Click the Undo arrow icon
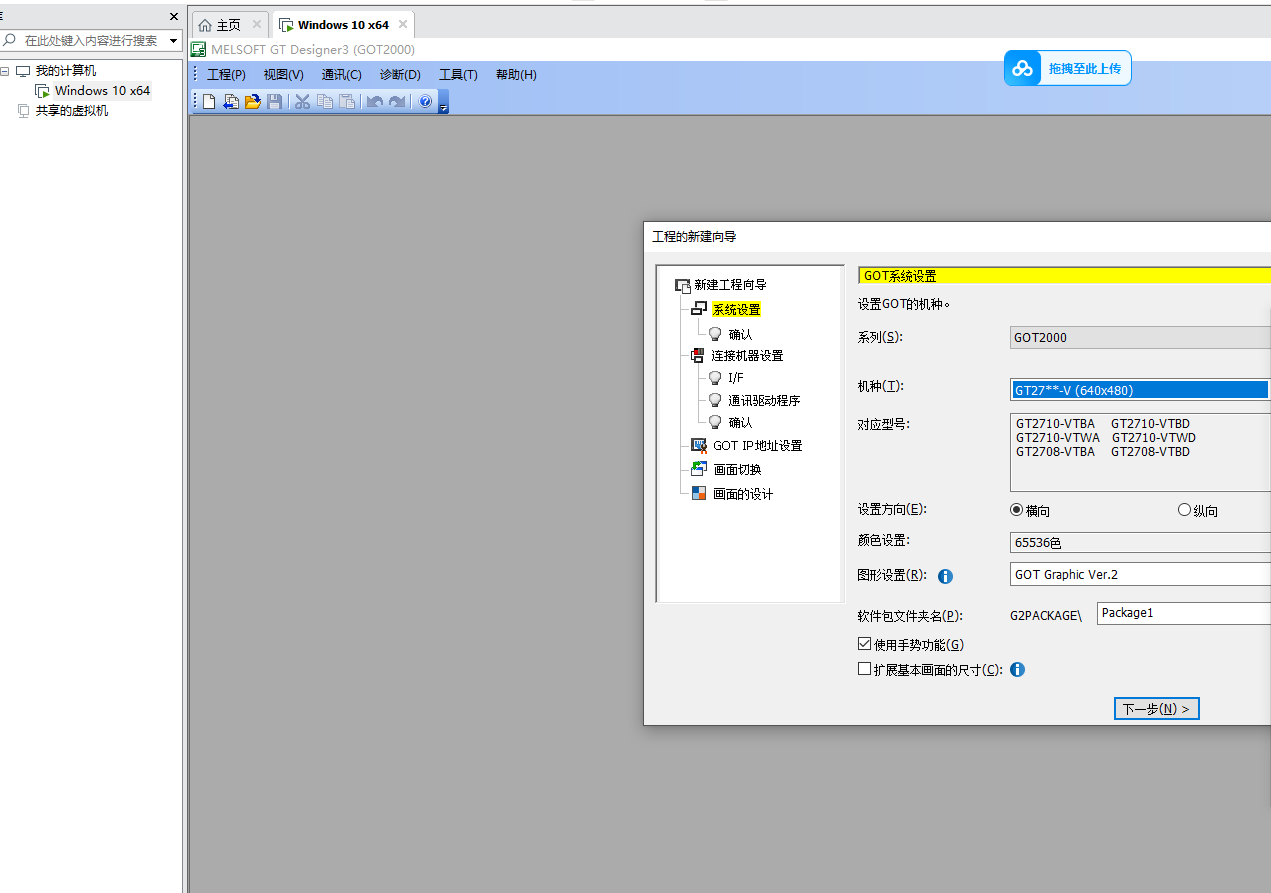Viewport: 1271px width, 893px height. [x=375, y=102]
